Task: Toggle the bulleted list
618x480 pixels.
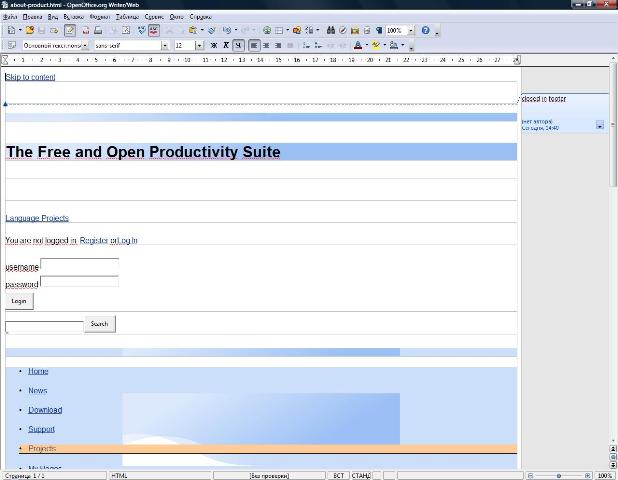Action: pyautogui.click(x=318, y=46)
